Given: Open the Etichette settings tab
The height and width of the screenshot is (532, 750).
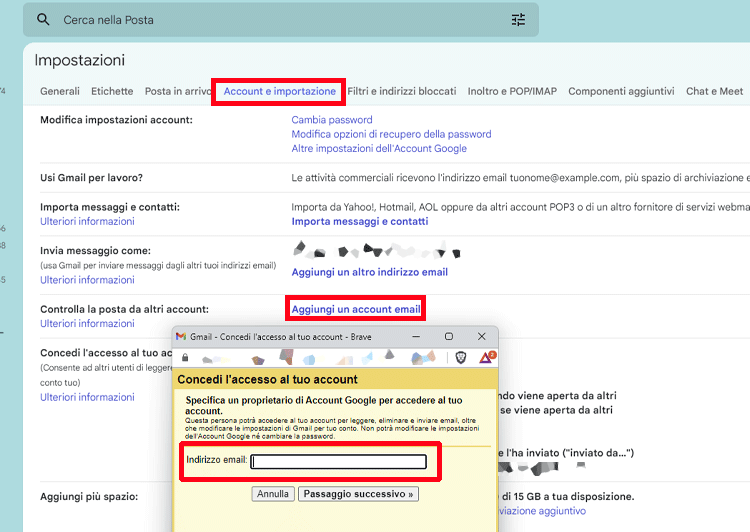Looking at the screenshot, I should (x=112, y=91).
